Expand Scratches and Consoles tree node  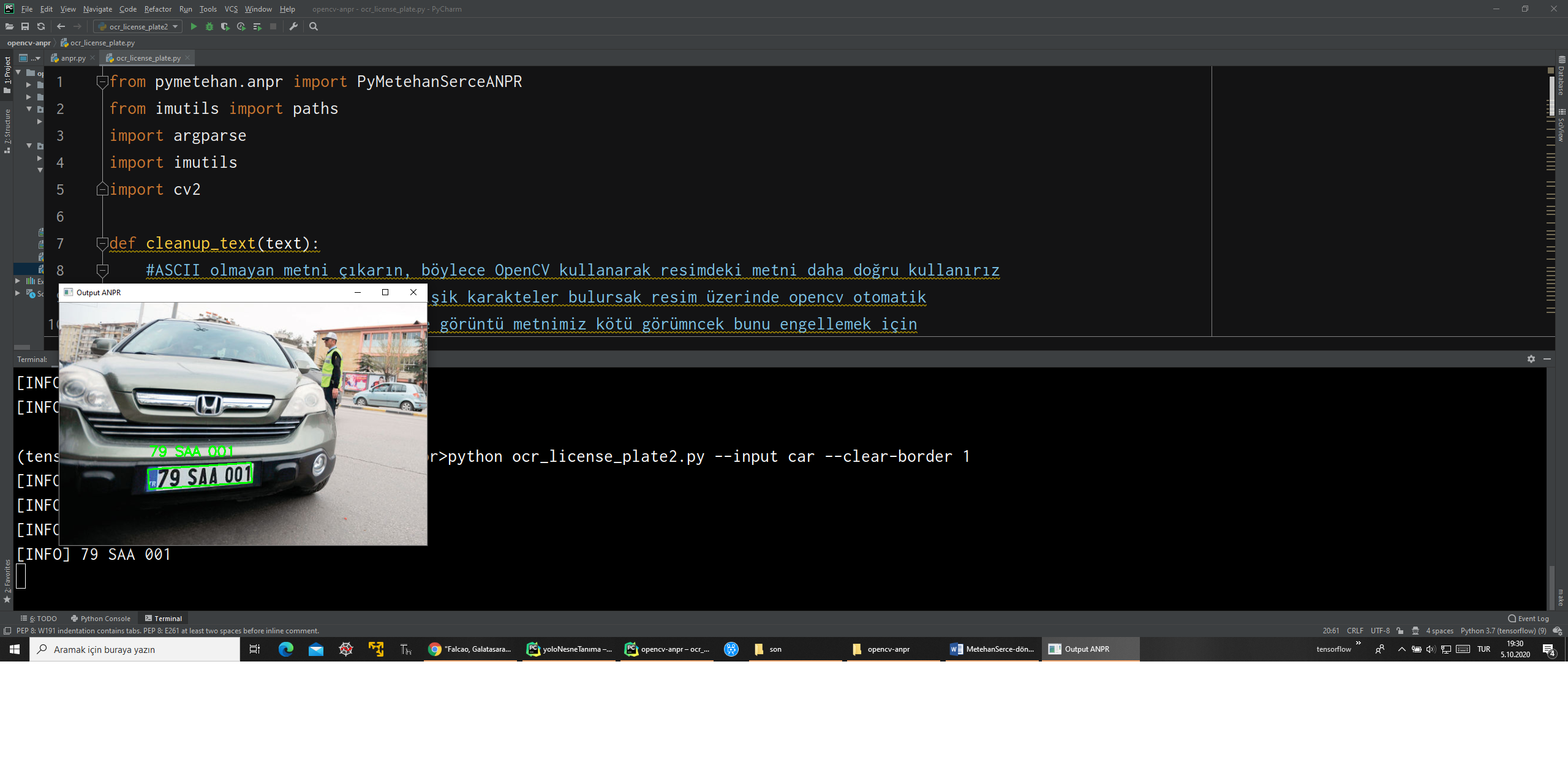[x=18, y=293]
